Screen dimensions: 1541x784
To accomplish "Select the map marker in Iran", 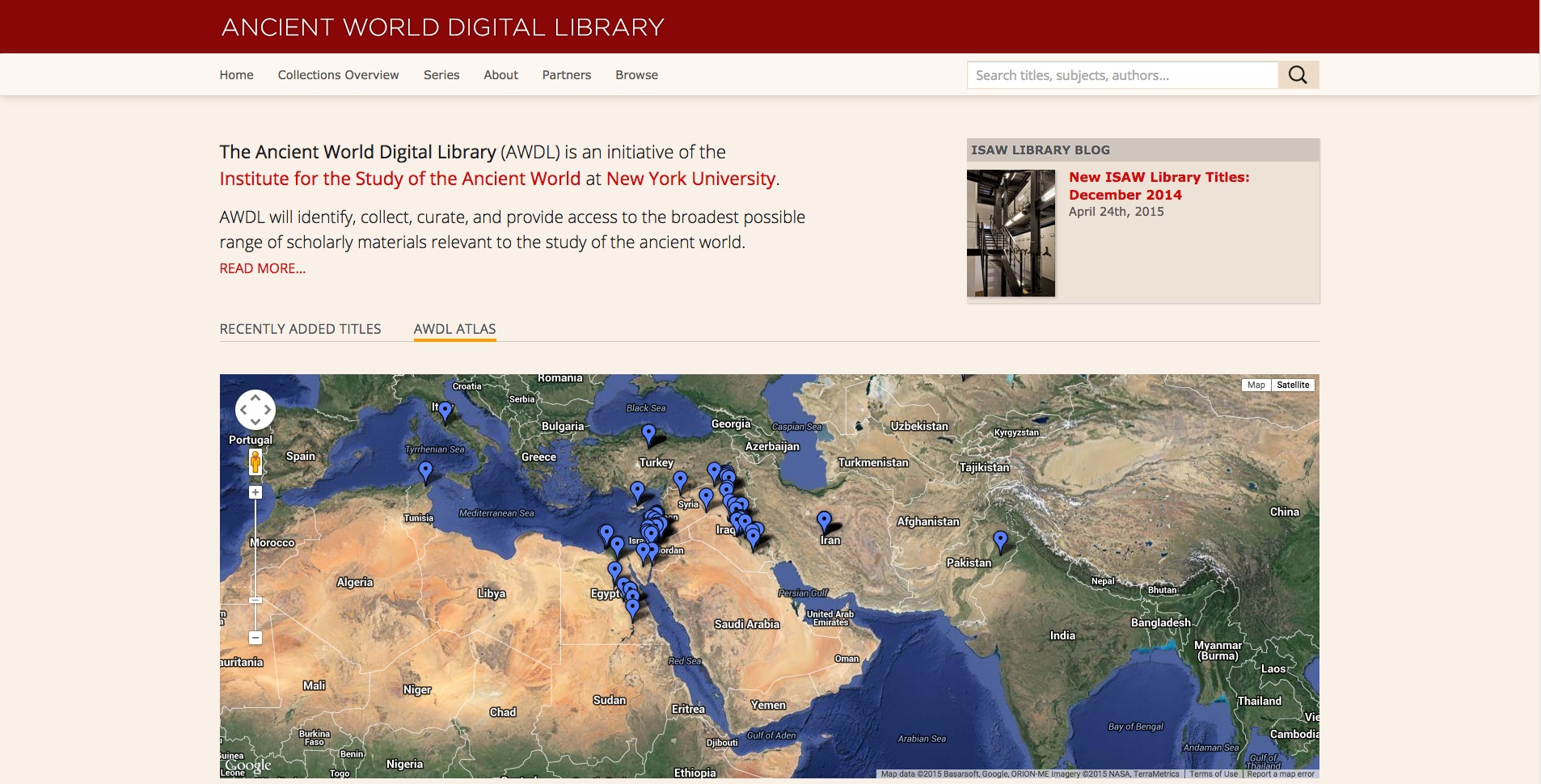I will pyautogui.click(x=824, y=520).
